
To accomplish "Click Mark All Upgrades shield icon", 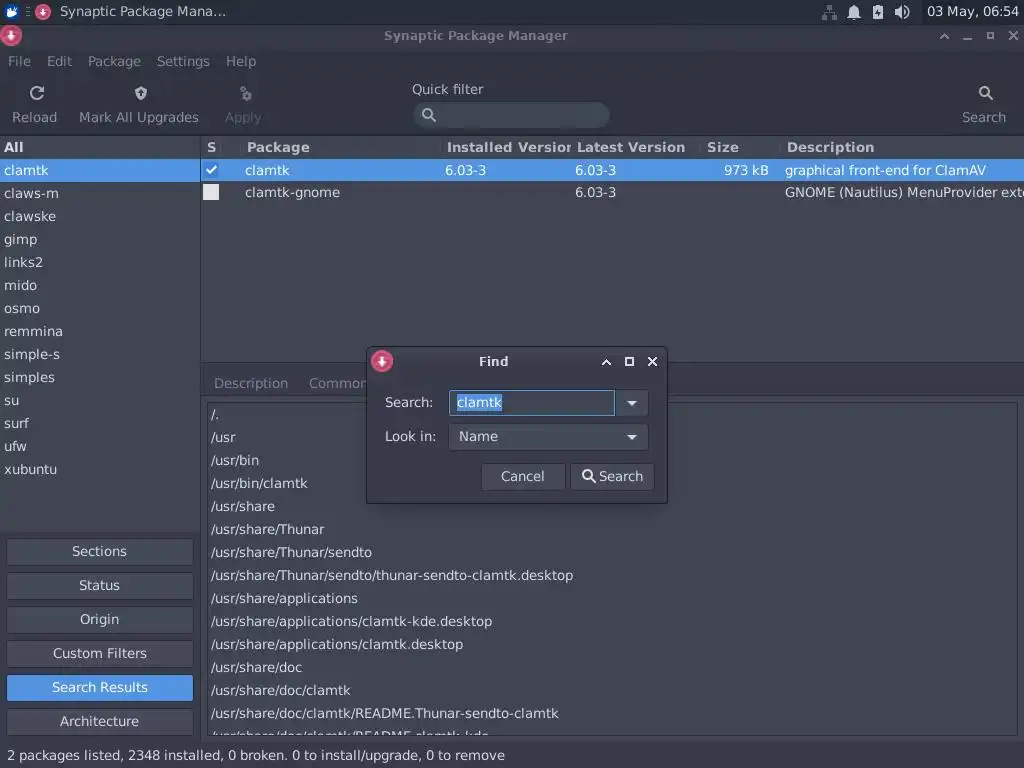I will [x=140, y=93].
